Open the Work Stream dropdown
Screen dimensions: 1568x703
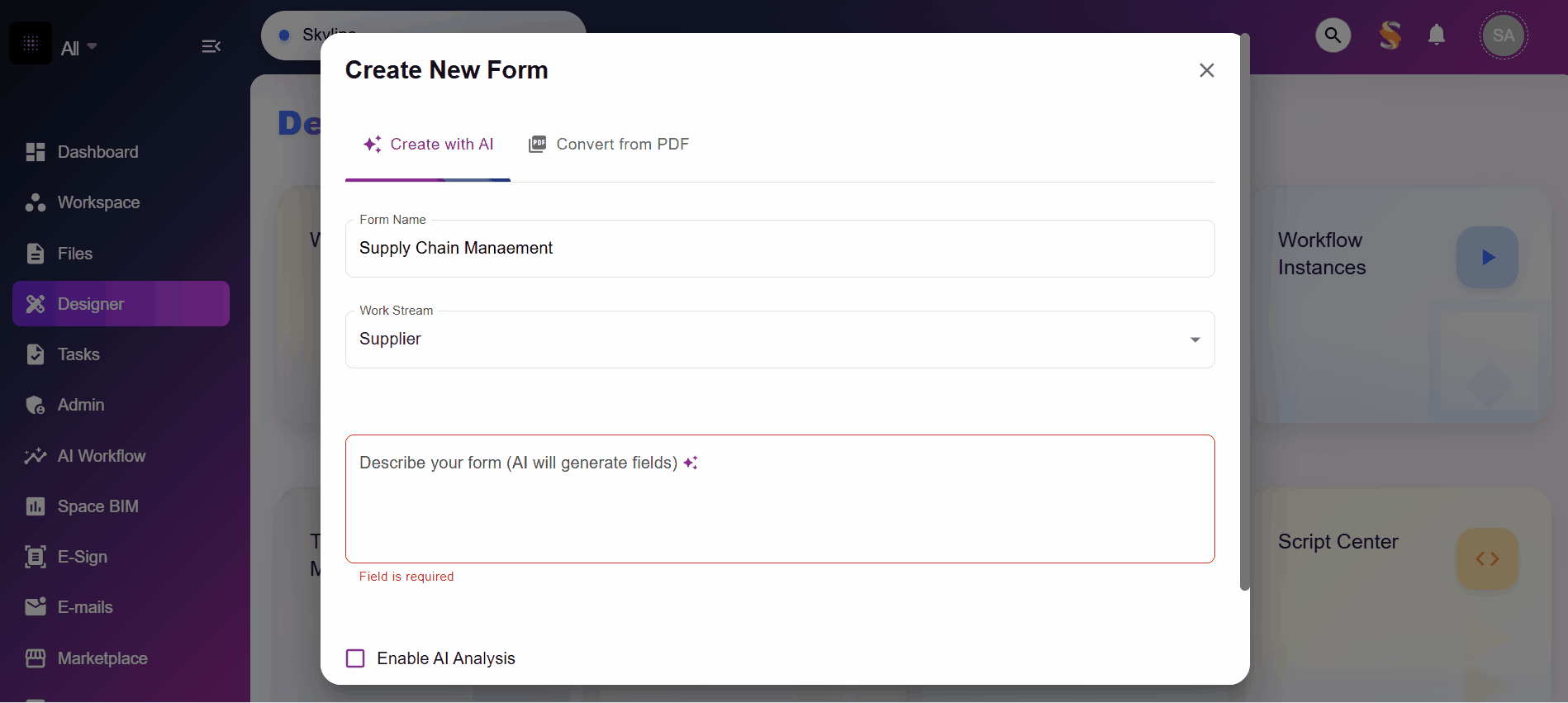[x=780, y=340]
